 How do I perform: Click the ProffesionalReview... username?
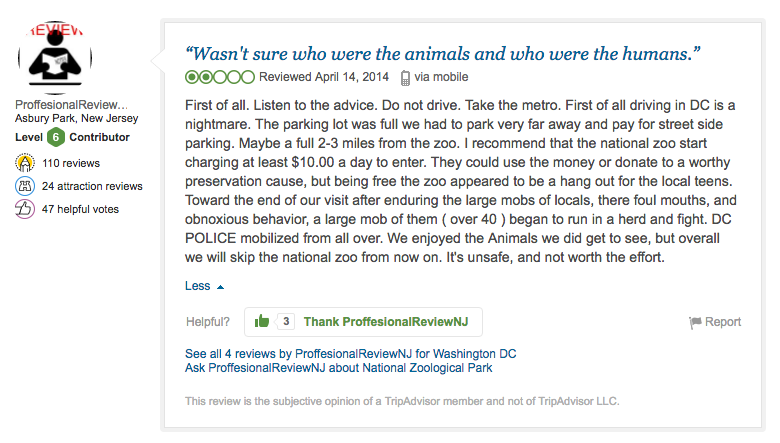click(x=72, y=104)
